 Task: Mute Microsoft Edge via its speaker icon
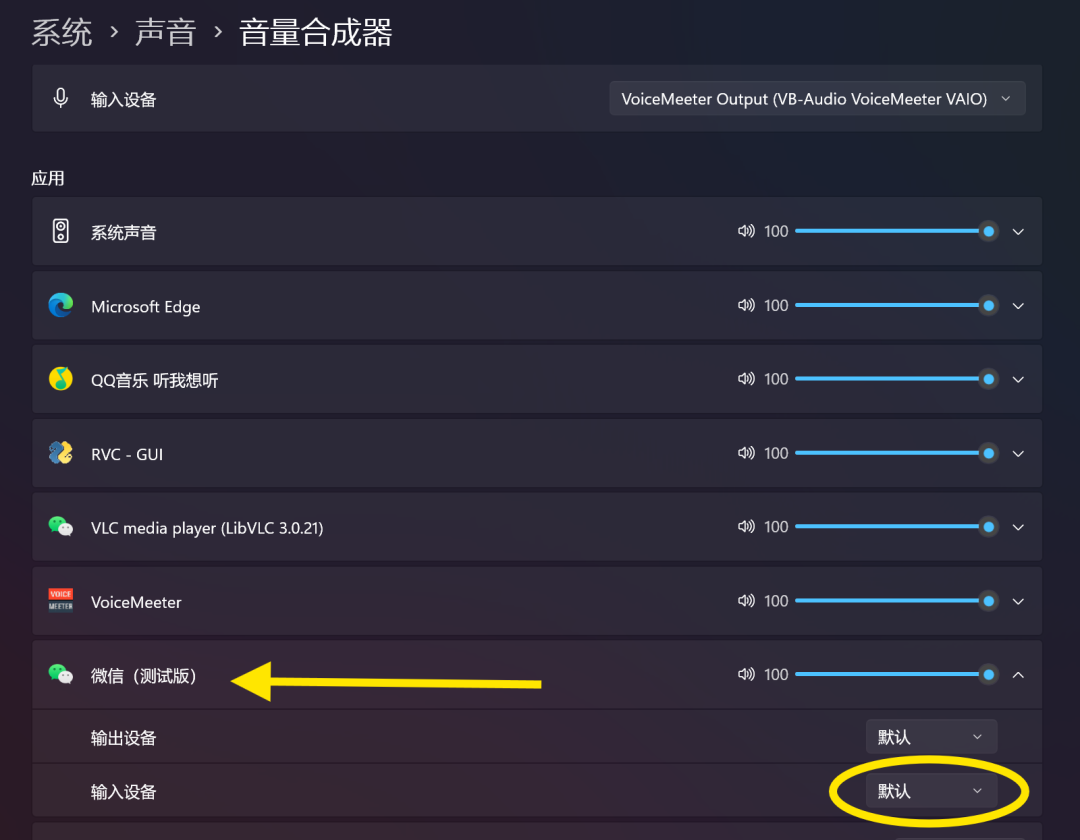click(745, 305)
